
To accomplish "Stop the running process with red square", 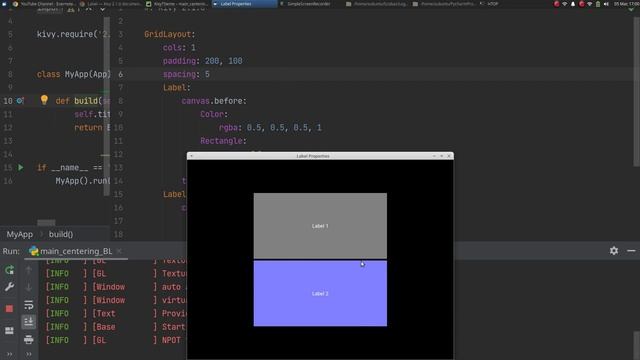I will tap(9, 309).
